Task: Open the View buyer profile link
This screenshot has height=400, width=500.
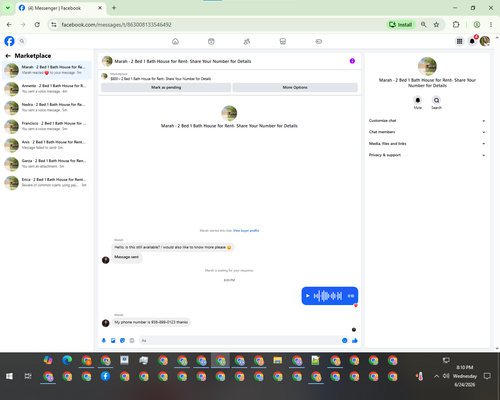Action: (x=246, y=231)
